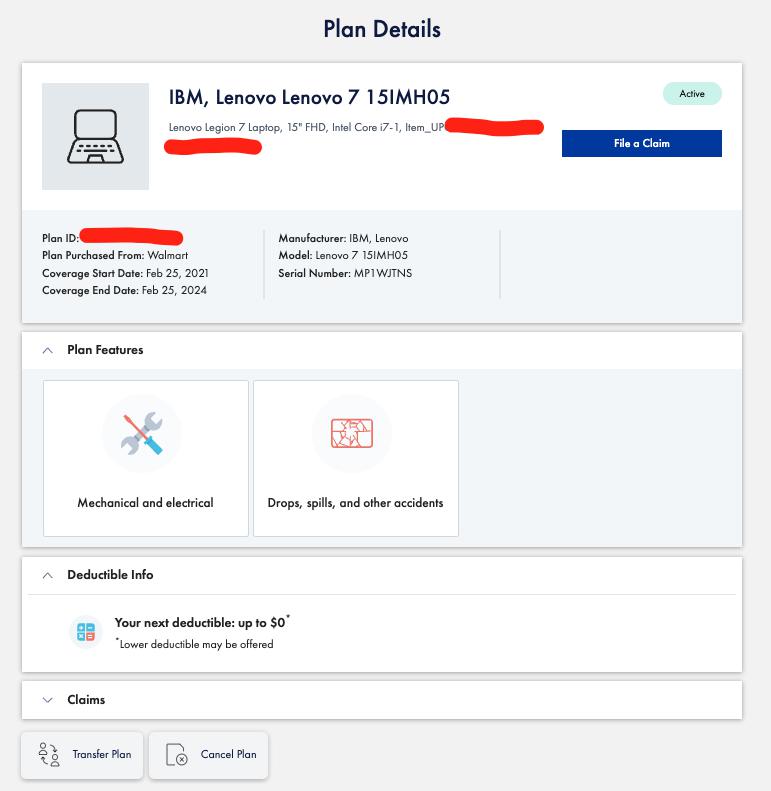The height and width of the screenshot is (791, 771).
Task: Click the Plan Details page title
Action: (382, 29)
